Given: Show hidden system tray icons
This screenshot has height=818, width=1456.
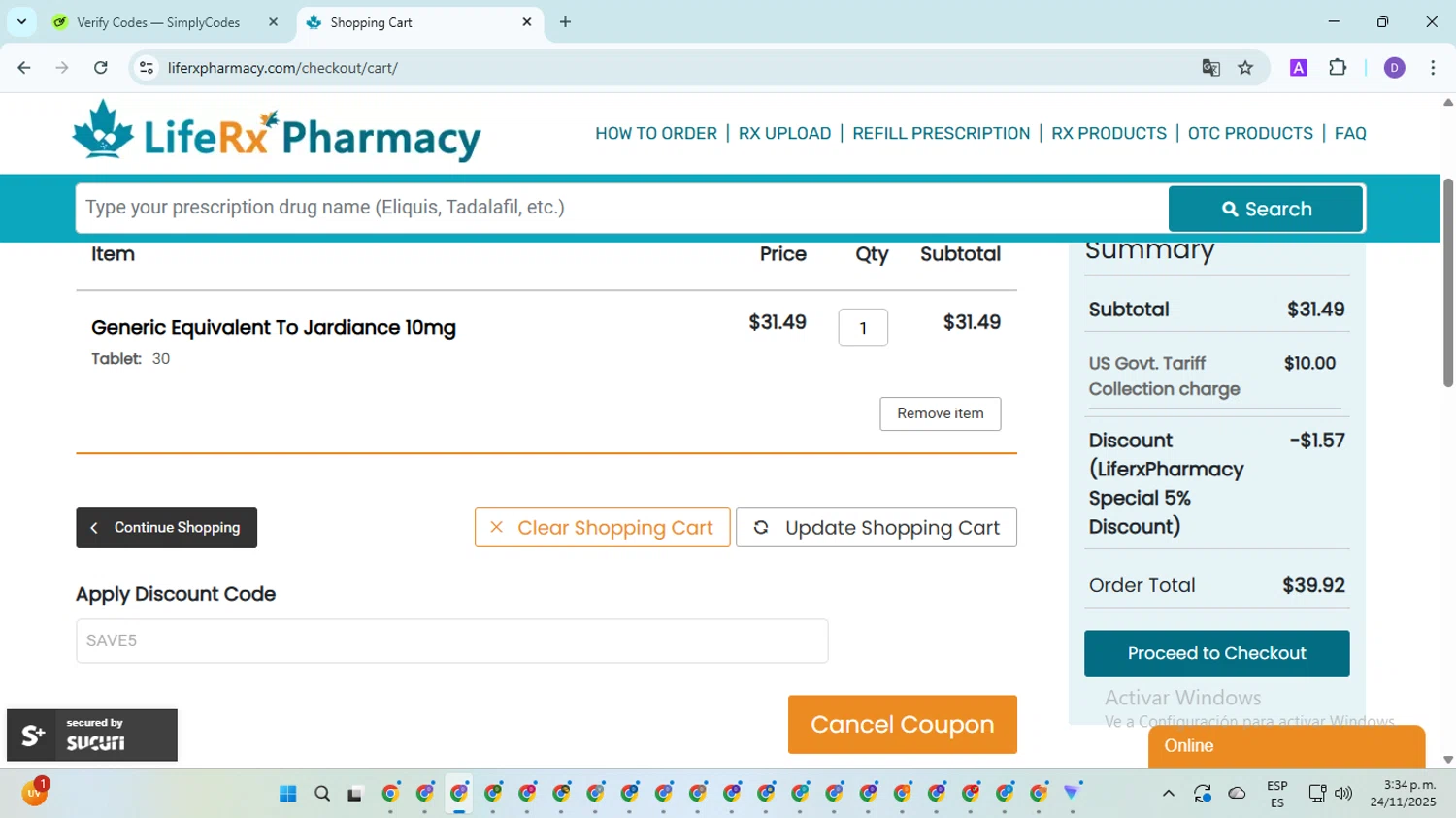Looking at the screenshot, I should tap(1169, 794).
